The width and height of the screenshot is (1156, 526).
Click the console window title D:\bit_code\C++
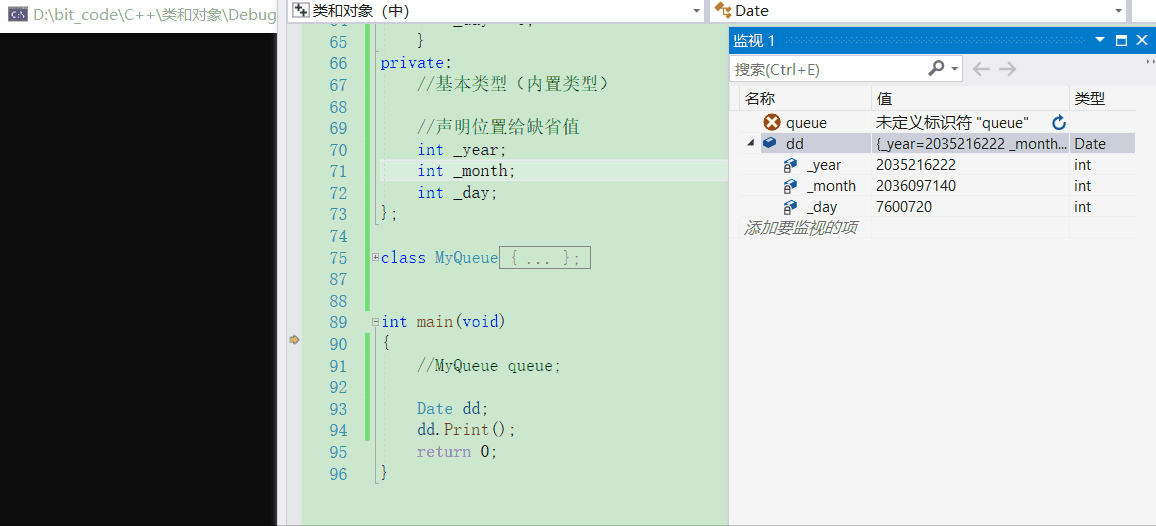point(154,13)
